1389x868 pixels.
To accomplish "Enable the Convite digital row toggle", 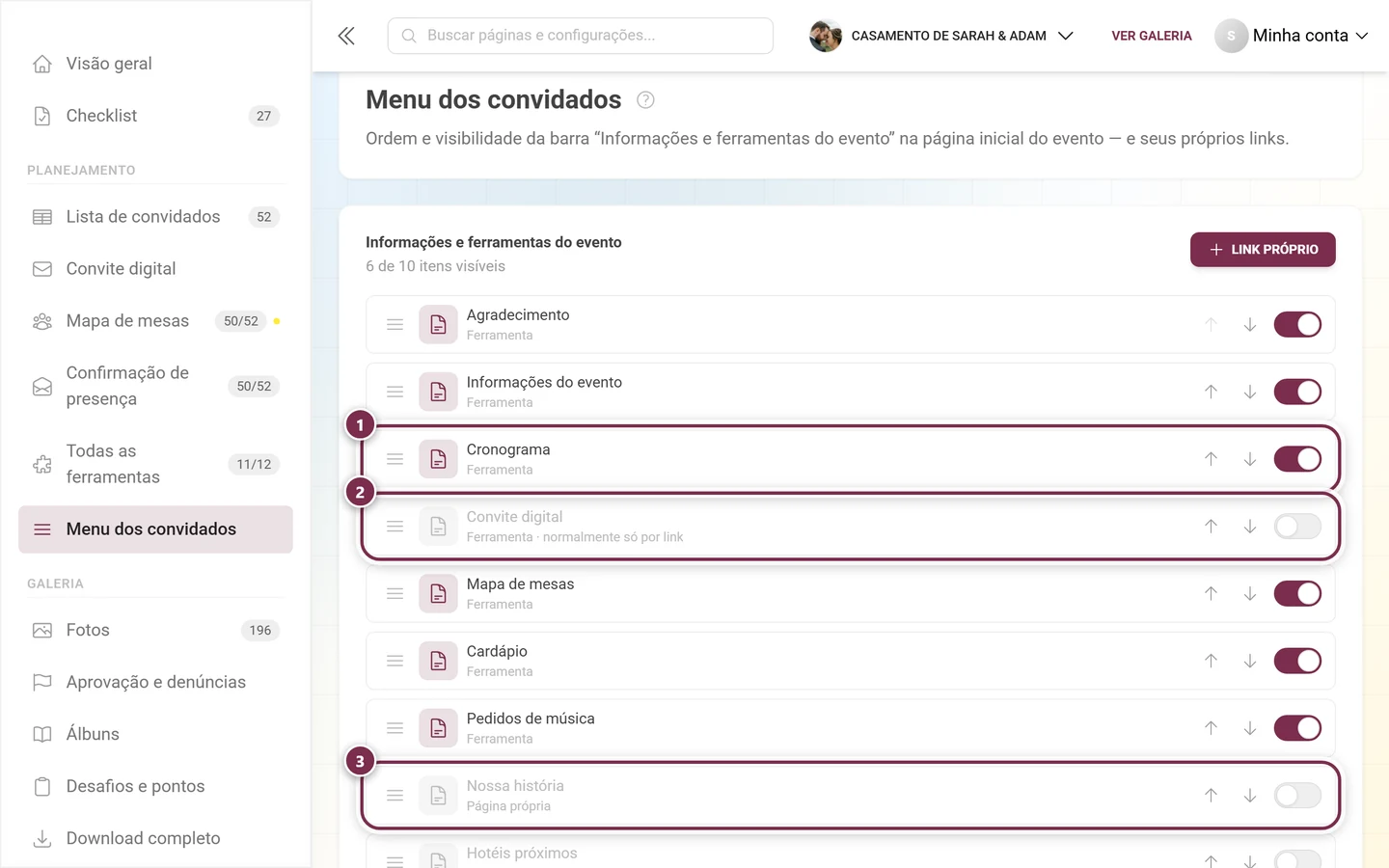I will pyautogui.click(x=1297, y=527).
